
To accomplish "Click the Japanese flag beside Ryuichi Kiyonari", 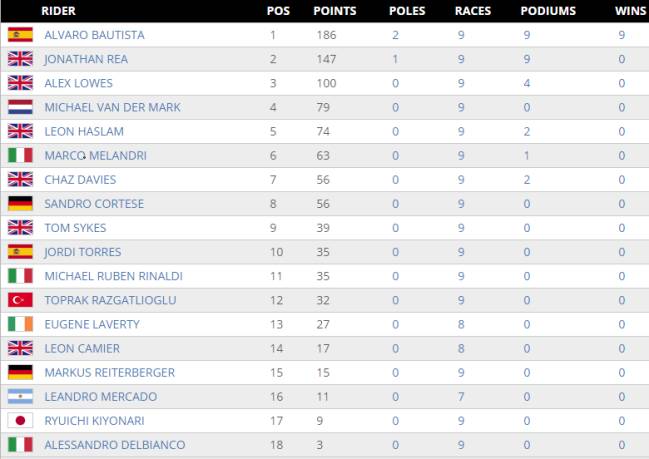I will tap(20, 421).
